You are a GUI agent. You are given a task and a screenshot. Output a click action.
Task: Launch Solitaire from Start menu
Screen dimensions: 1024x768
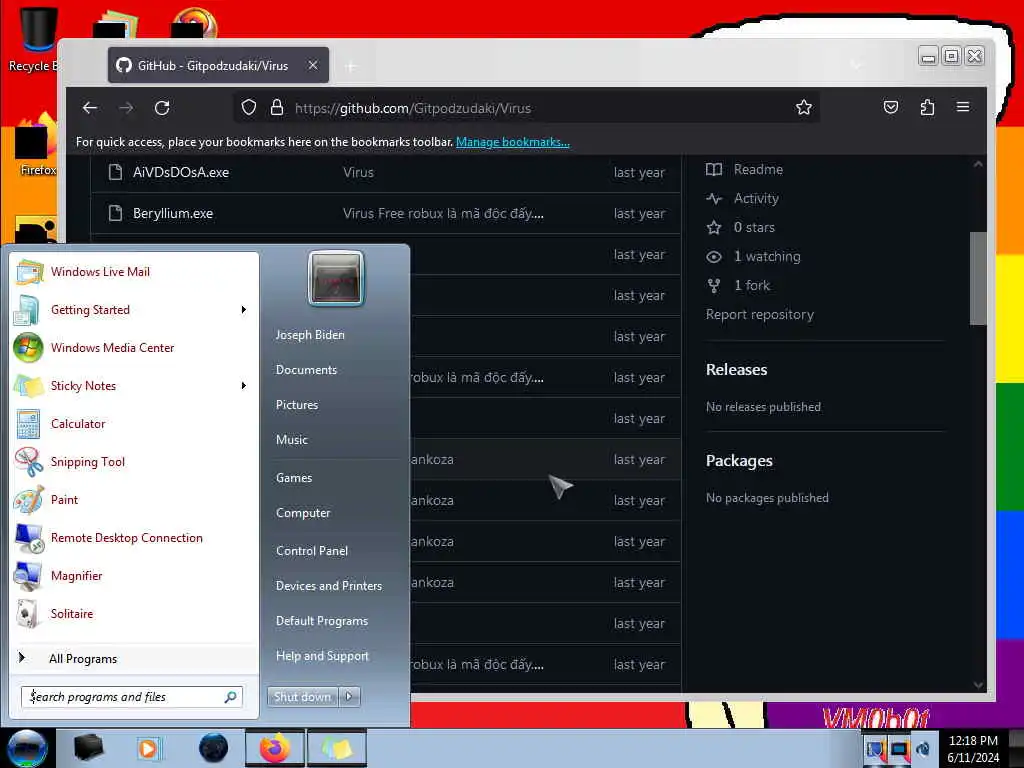(x=135, y=614)
